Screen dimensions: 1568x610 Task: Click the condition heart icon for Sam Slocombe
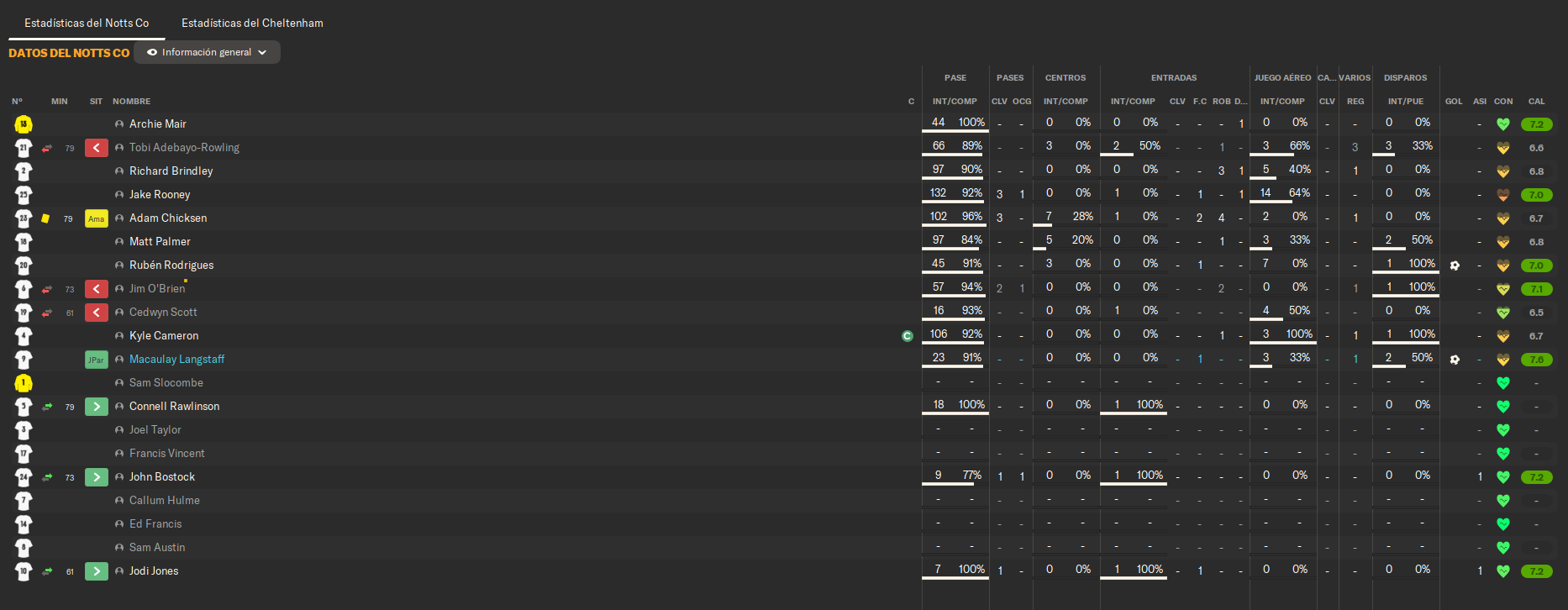[1503, 383]
